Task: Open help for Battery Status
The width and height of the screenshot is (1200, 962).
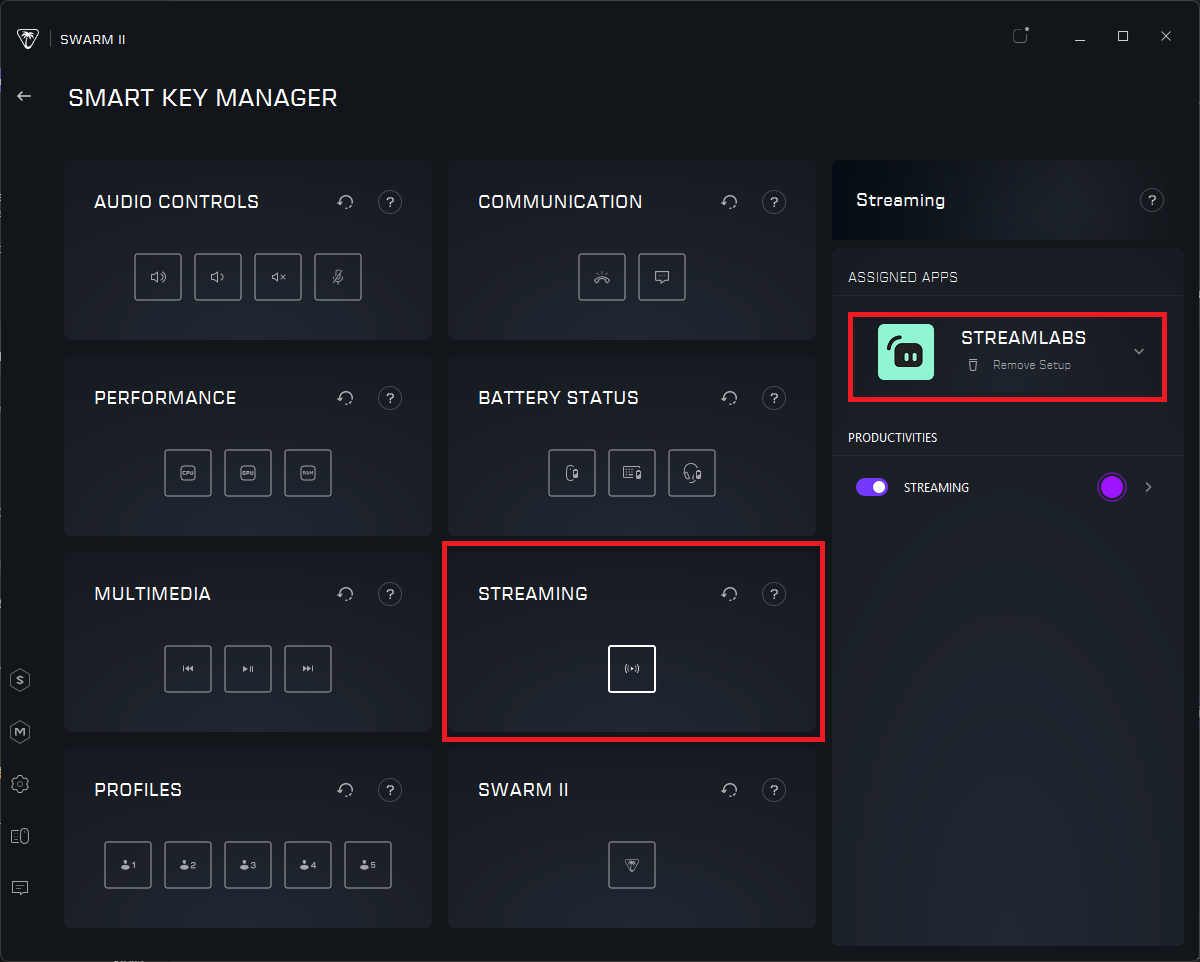Action: [774, 398]
